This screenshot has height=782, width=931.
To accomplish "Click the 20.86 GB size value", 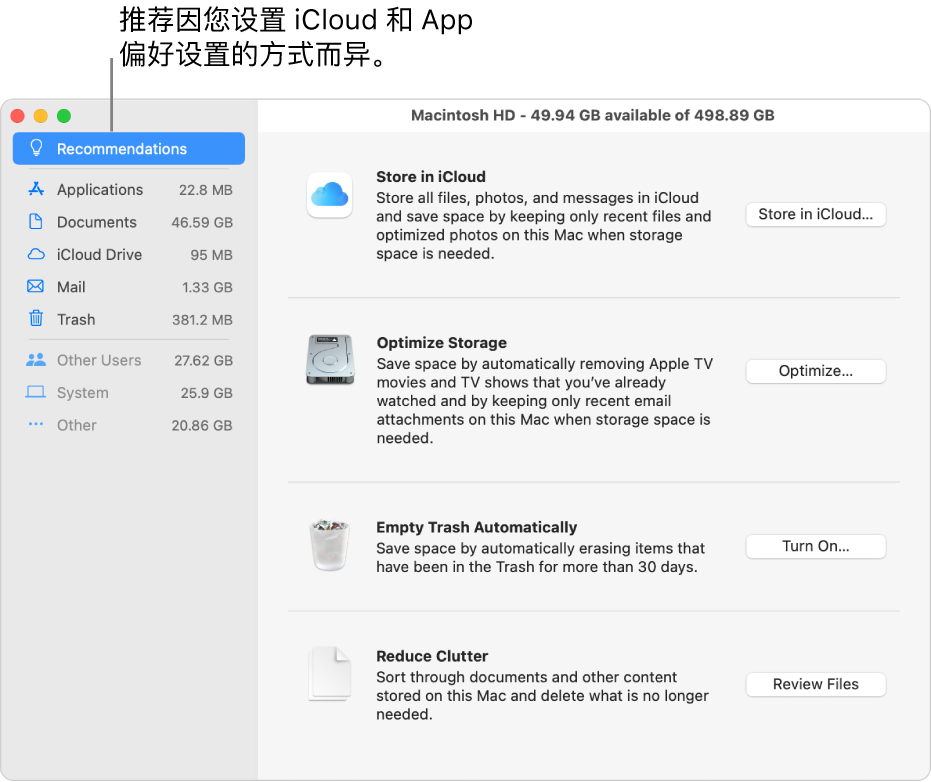I will tap(202, 425).
